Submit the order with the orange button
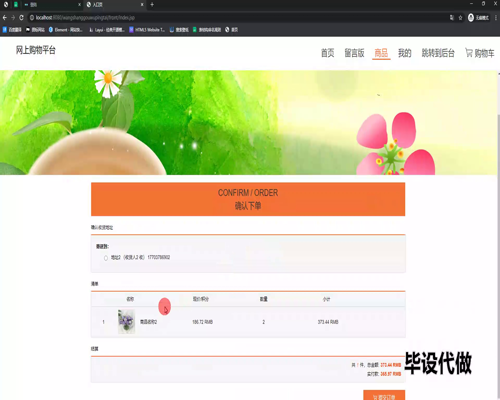Viewport: 500px width, 400px height. (384, 396)
